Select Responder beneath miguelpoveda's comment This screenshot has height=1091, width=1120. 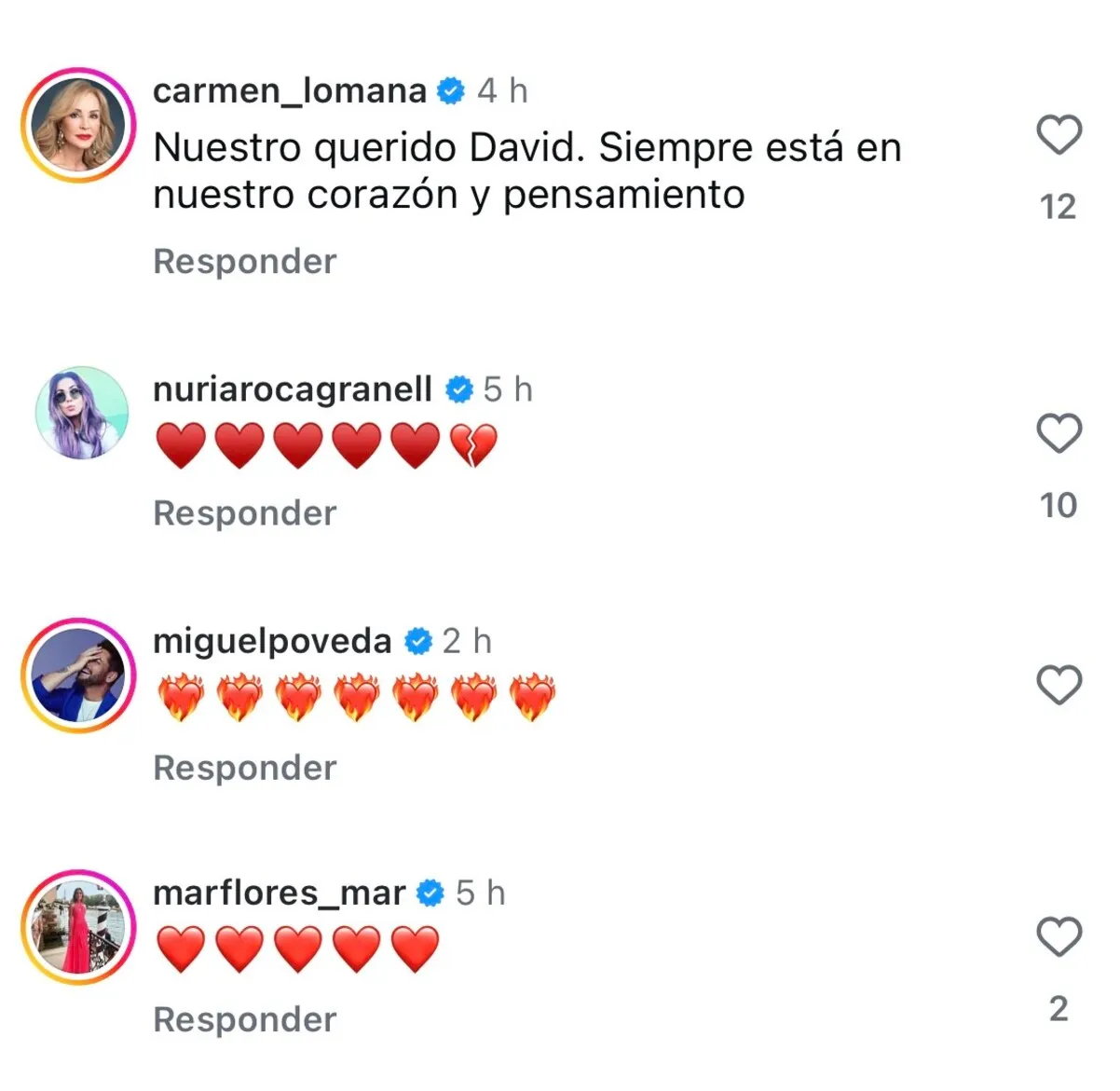244,768
